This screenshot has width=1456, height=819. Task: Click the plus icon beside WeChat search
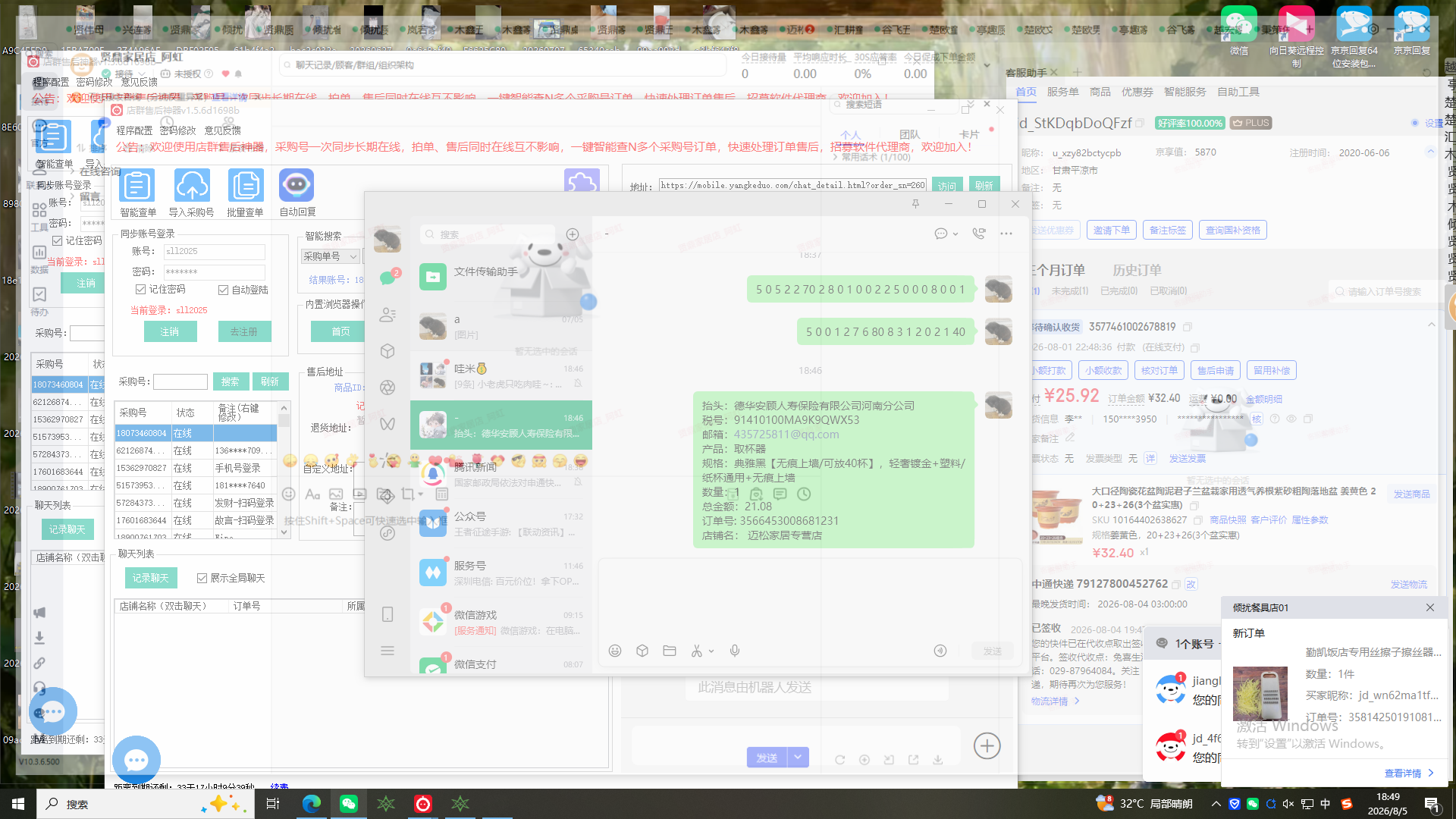573,234
